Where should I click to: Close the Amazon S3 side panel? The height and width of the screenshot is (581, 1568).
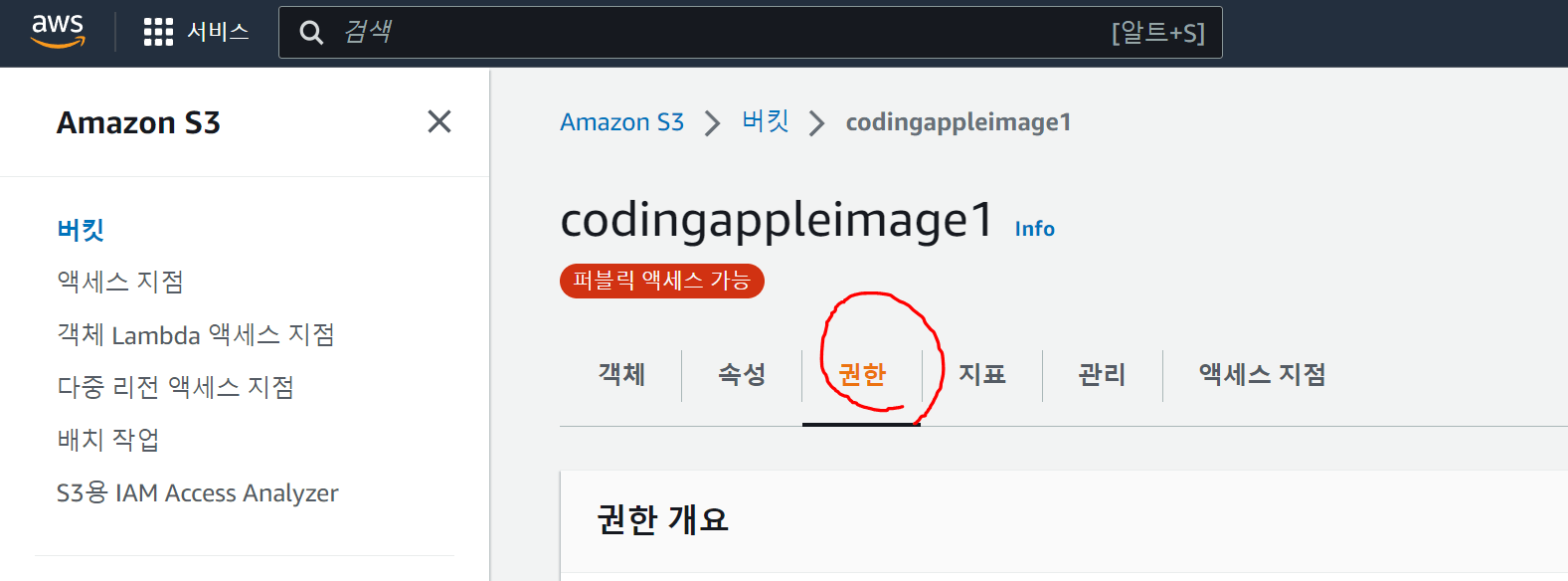tap(438, 121)
